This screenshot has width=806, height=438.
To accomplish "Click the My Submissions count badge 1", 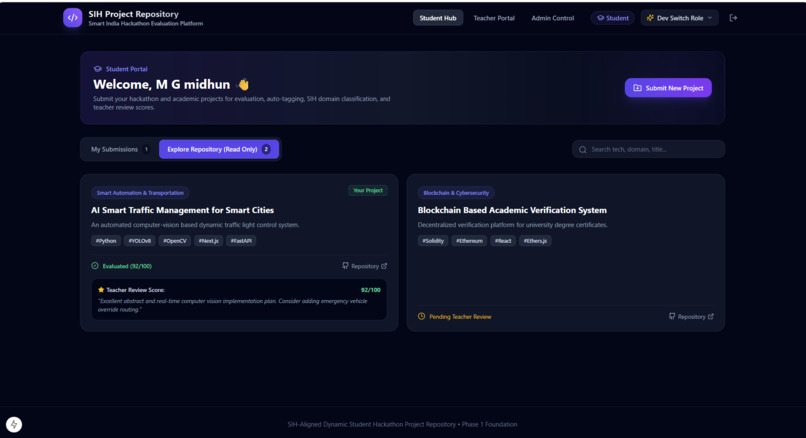I will click(146, 149).
